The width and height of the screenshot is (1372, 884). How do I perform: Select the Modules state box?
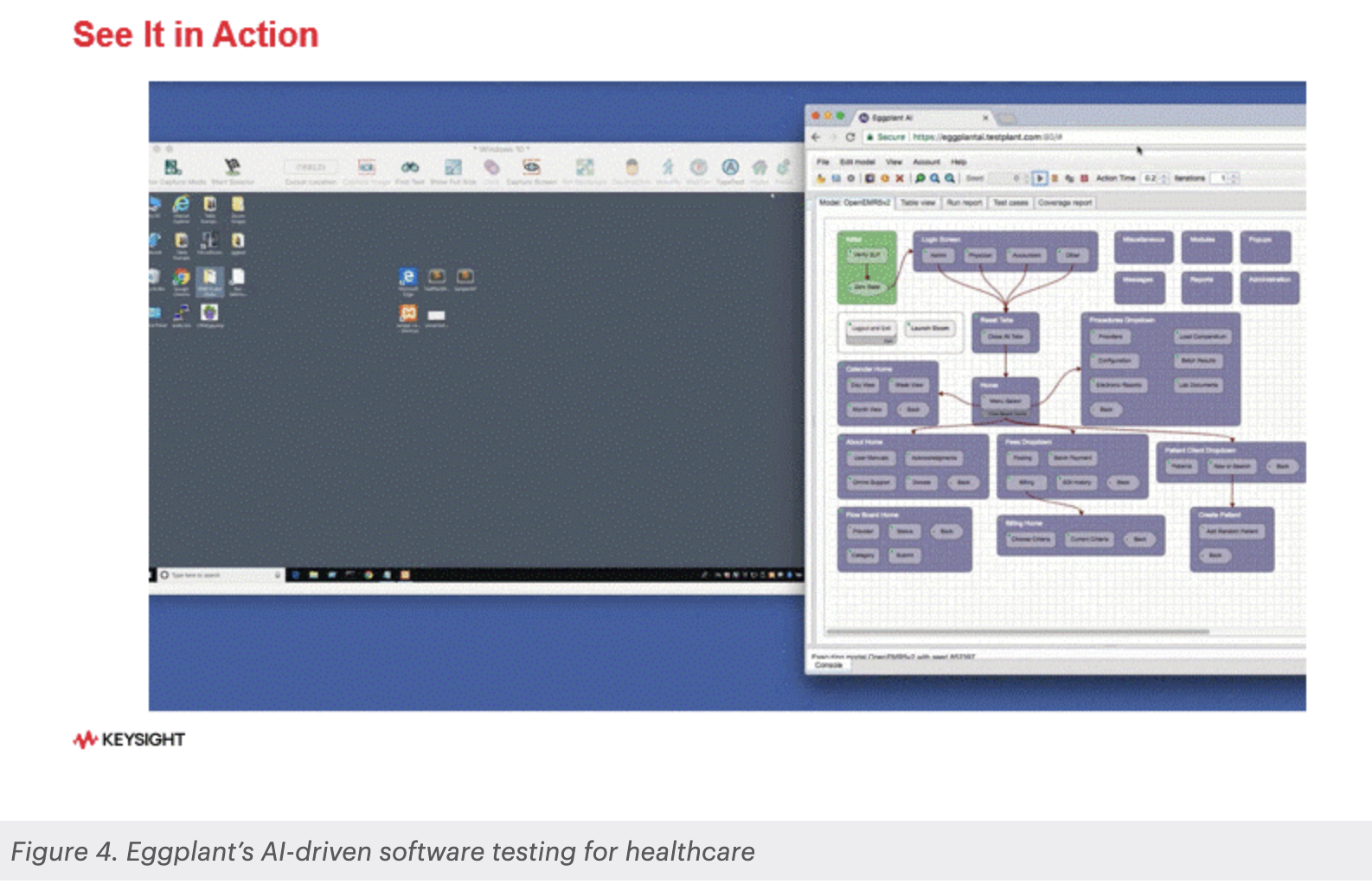click(x=1207, y=247)
